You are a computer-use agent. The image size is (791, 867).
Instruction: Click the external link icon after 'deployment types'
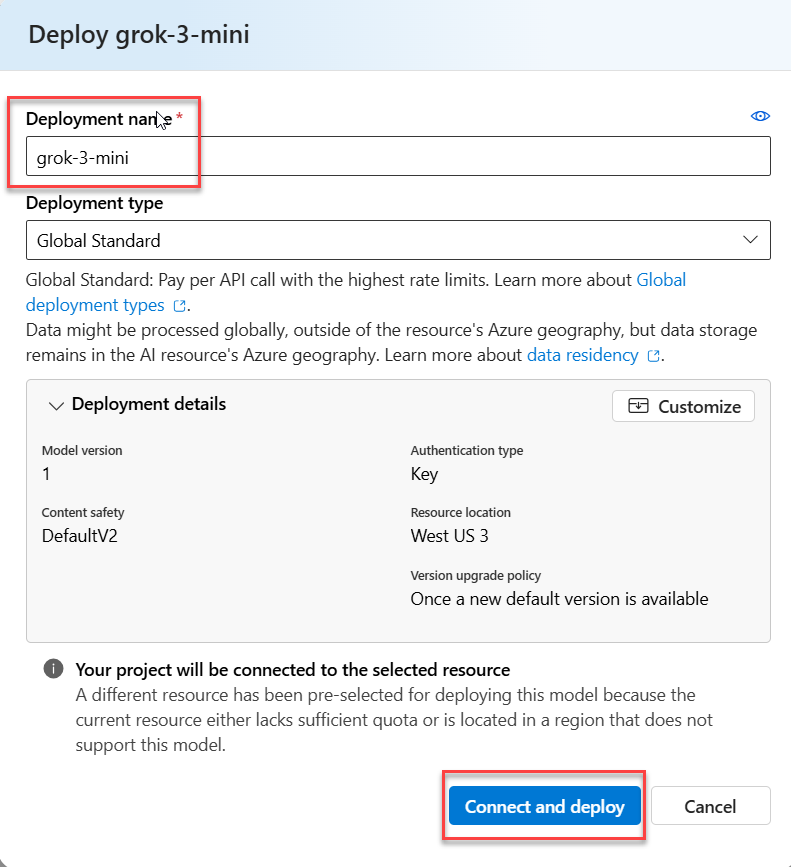coord(180,306)
